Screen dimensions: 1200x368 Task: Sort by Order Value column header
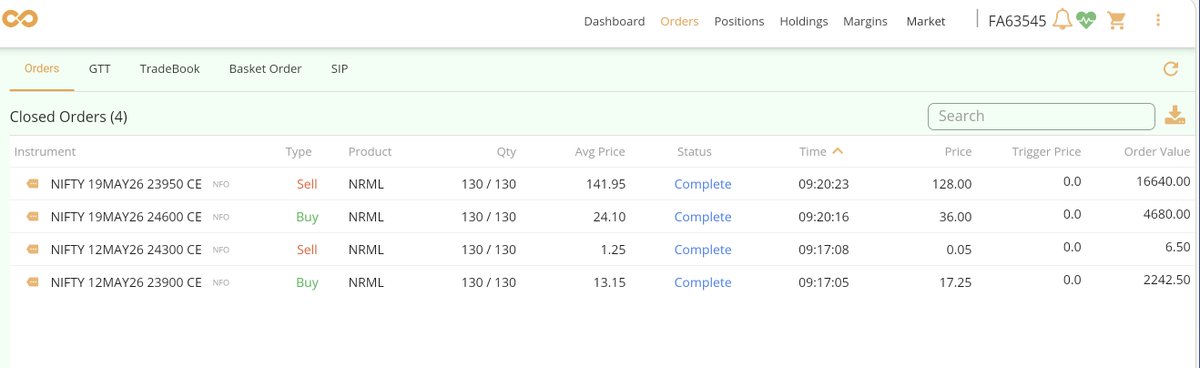(1158, 152)
